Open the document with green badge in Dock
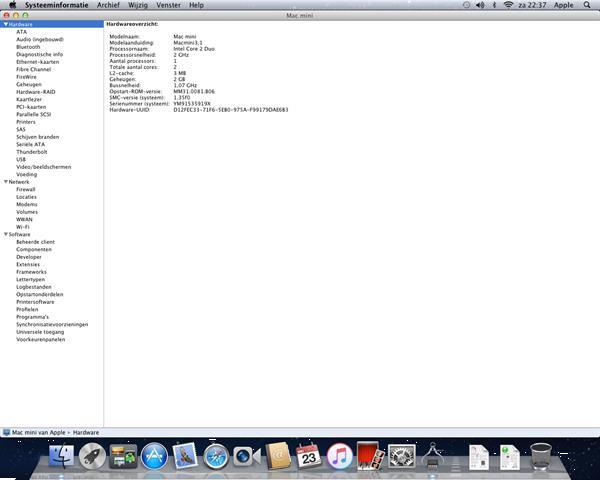This screenshot has height=480, width=600. (x=510, y=457)
